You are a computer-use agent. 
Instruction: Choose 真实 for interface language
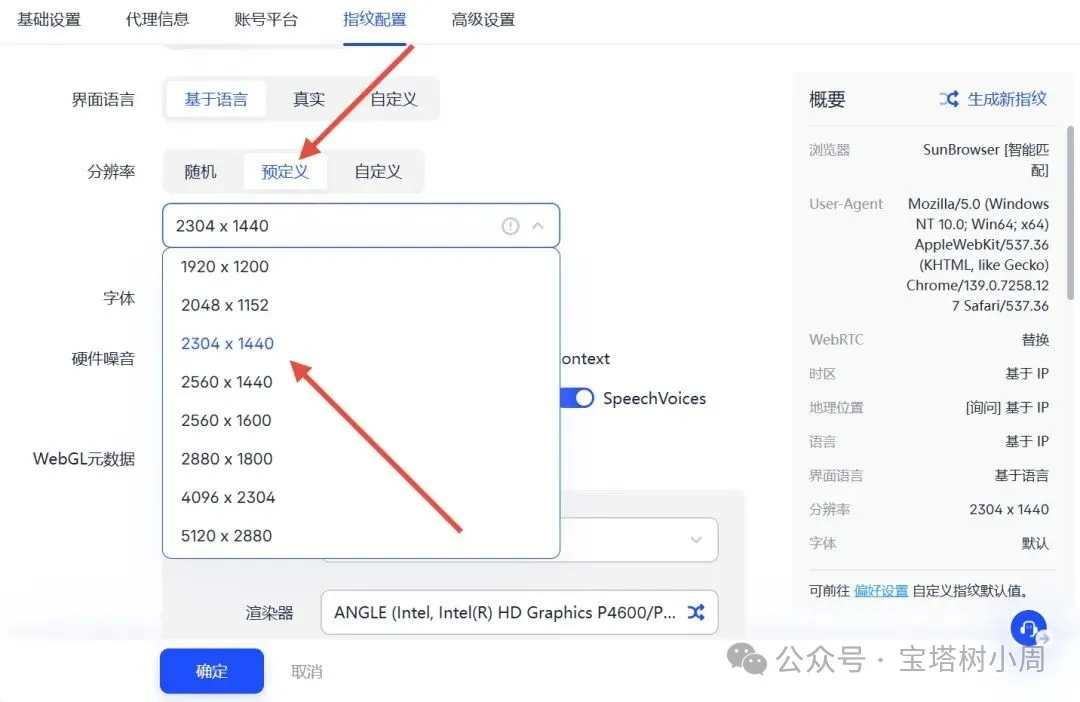click(309, 99)
